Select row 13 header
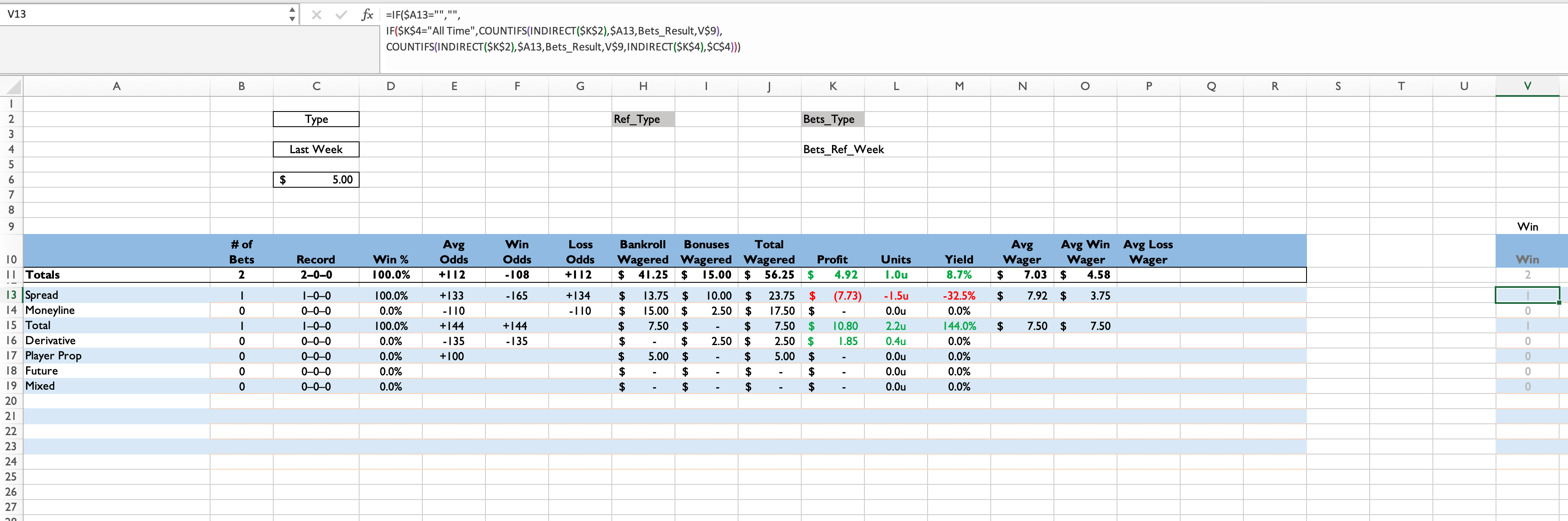Viewport: 1568px width, 521px height. tap(11, 295)
